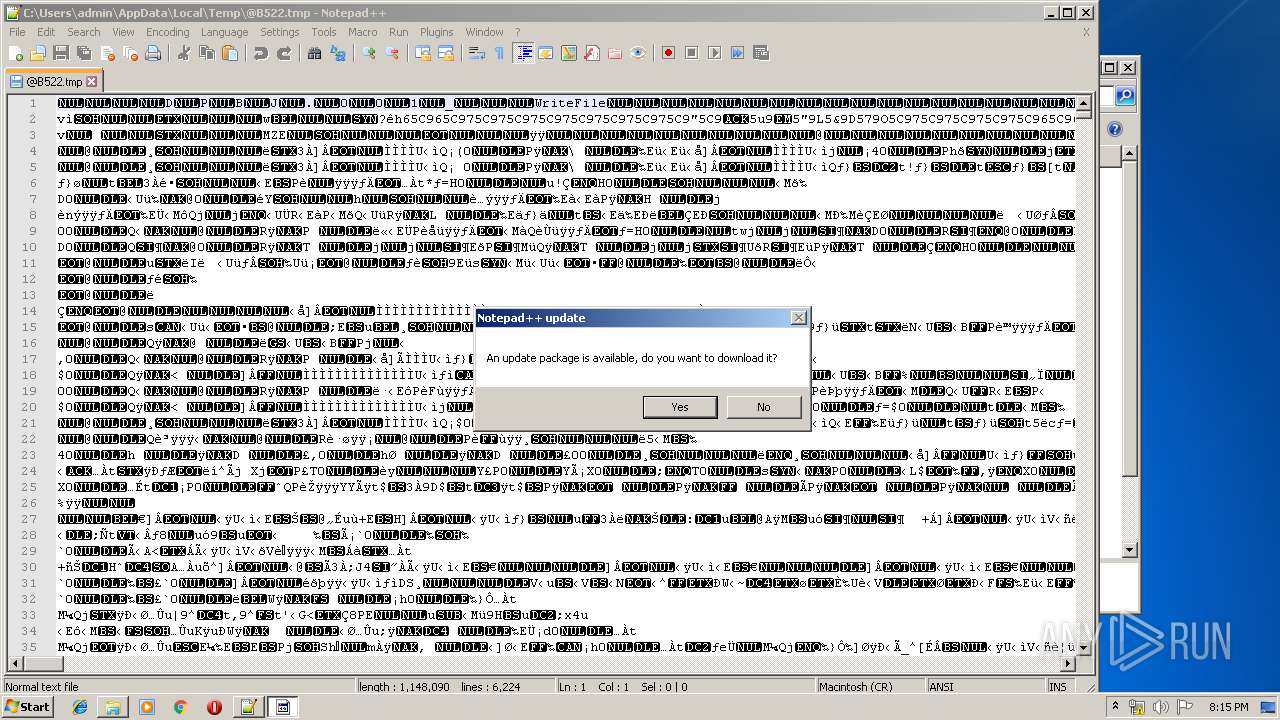Toggle synchronize vertical scrolling icon
Image resolution: width=1280 pixels, height=720 pixels.
(422, 53)
